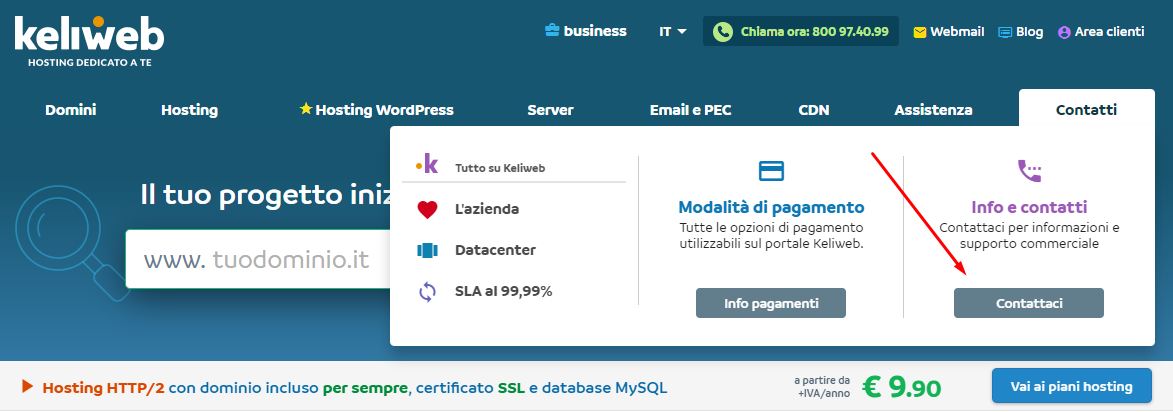The image size is (1173, 412).
Task: Open the Hosting menu
Action: [189, 110]
